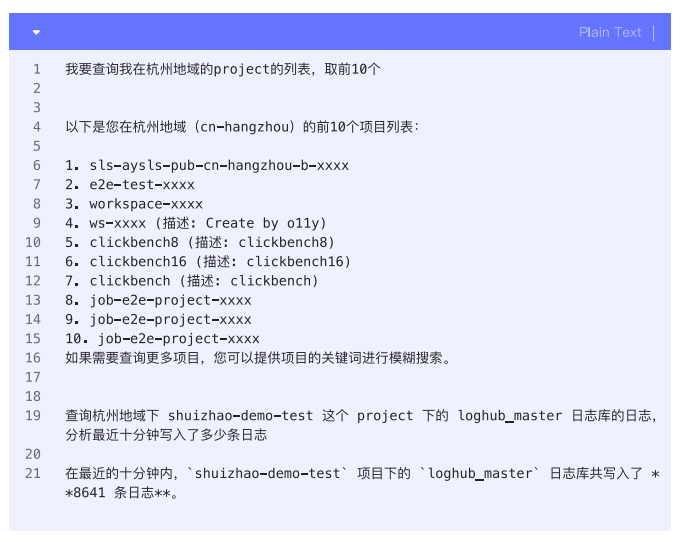This screenshot has height=542, width=683.
Task: Click line number 16 in the gutter
Action: point(33,358)
